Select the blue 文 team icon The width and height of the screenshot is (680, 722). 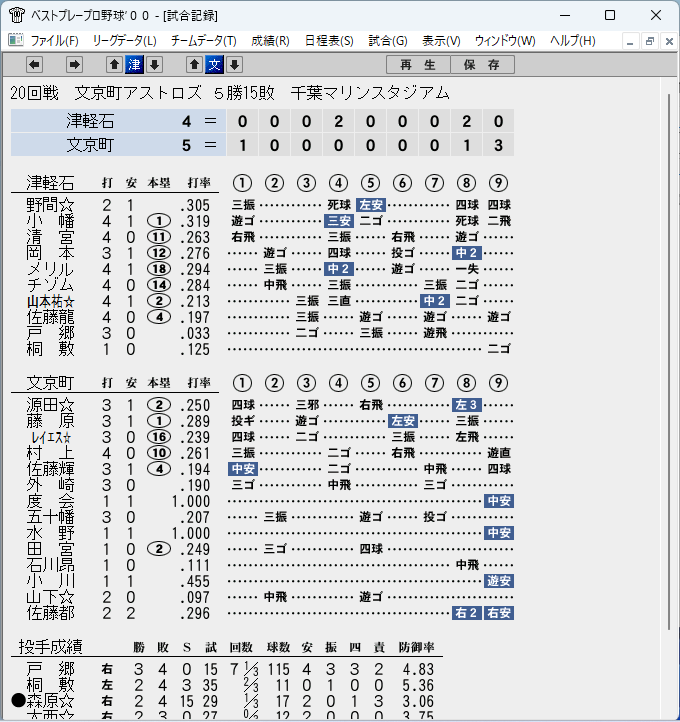[x=215, y=65]
